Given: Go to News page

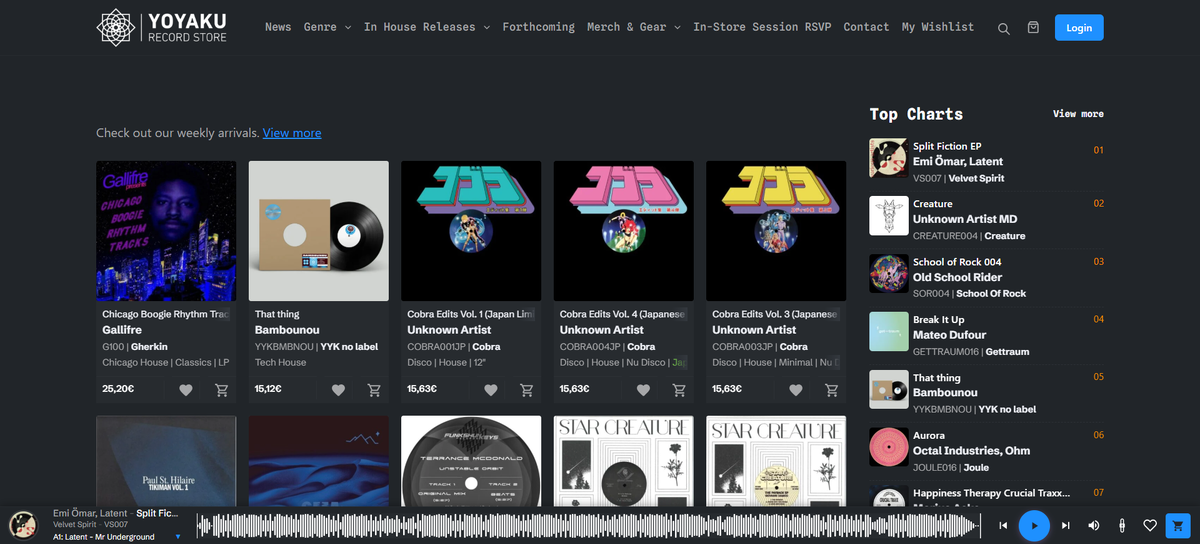Looking at the screenshot, I should click(x=278, y=27).
